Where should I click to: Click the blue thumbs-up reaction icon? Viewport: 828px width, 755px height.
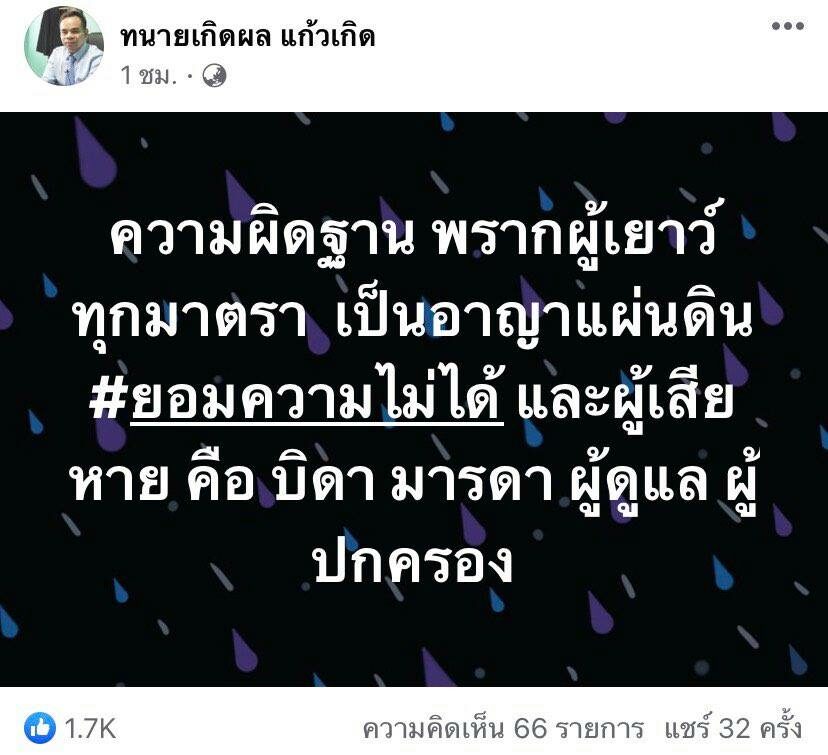click(x=40, y=728)
